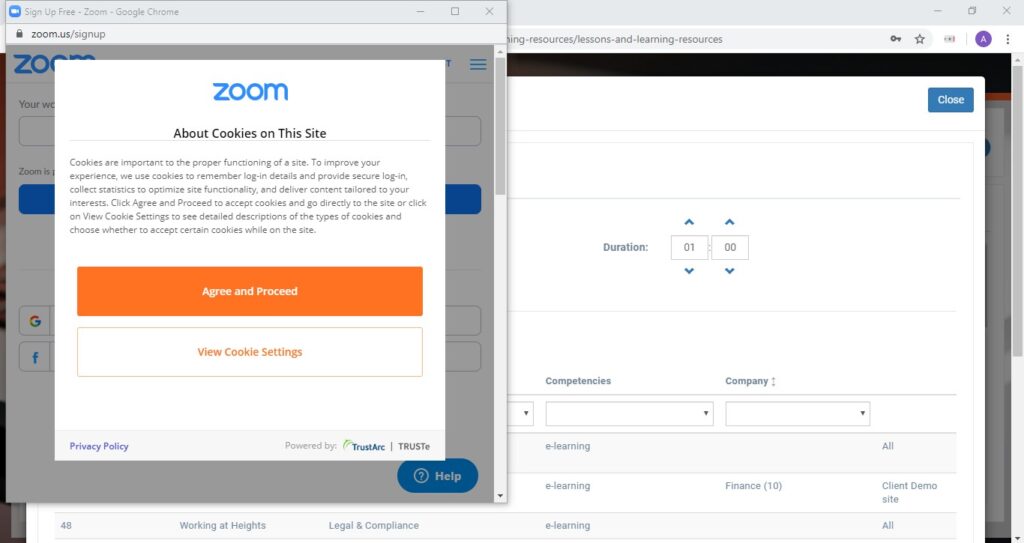
Task: Click the row number 48 cell
Action: (66, 525)
